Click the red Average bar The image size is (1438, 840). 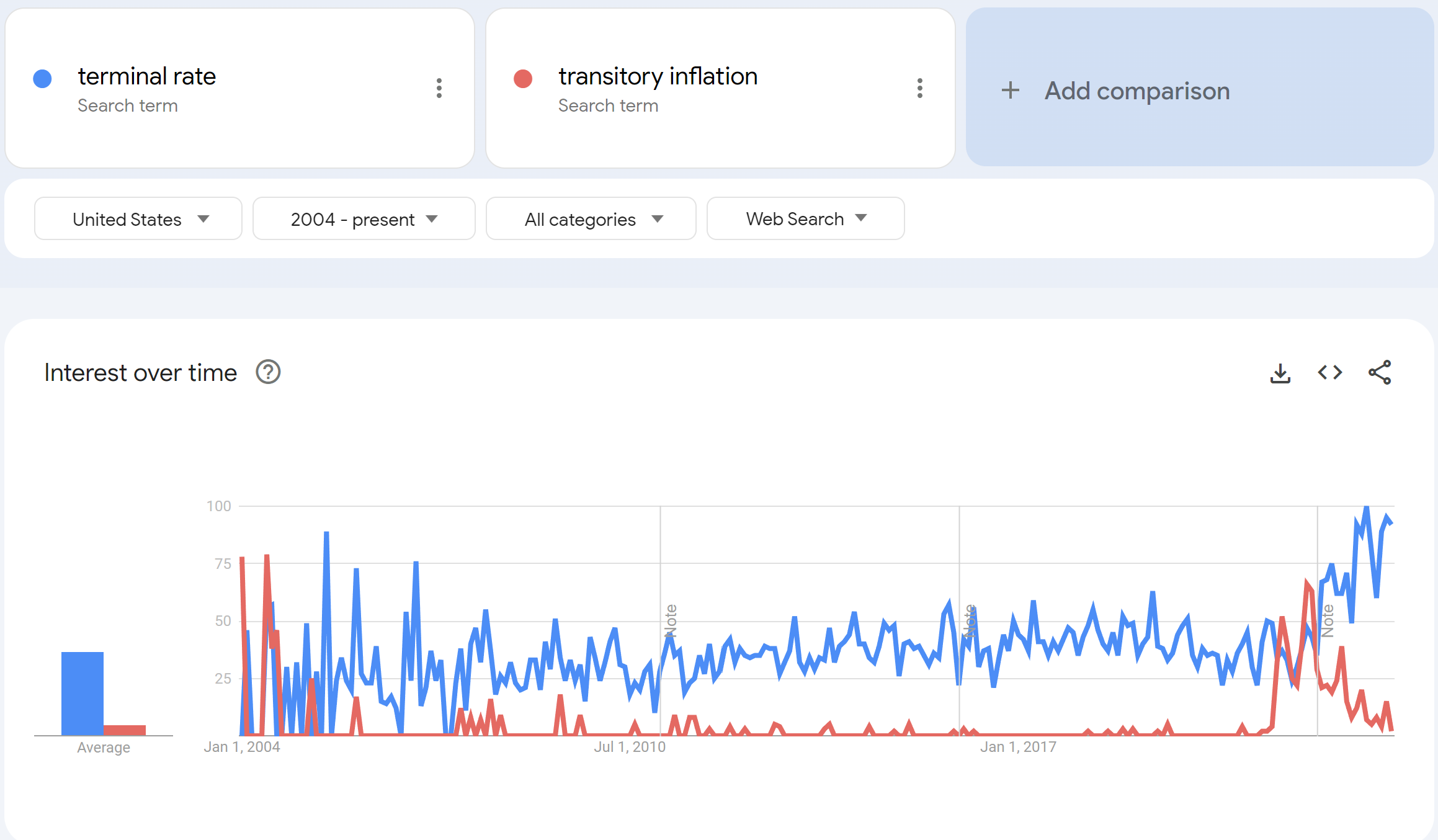click(x=125, y=731)
